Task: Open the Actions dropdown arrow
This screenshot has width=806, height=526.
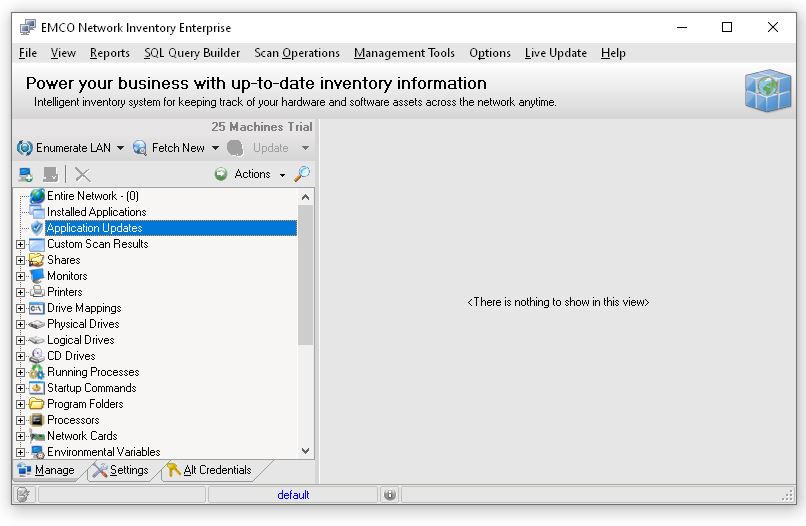Action: point(282,175)
